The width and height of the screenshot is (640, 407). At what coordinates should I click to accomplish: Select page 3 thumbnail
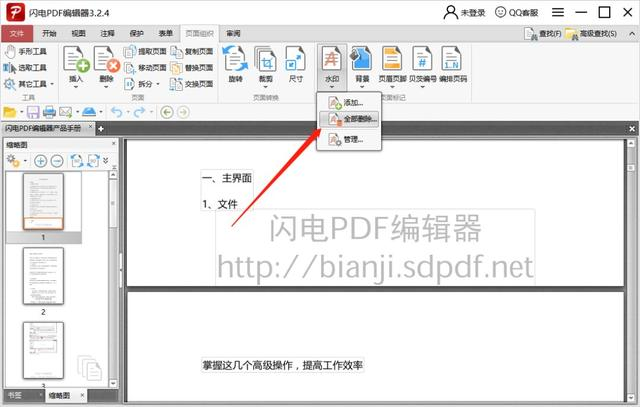[x=43, y=350]
